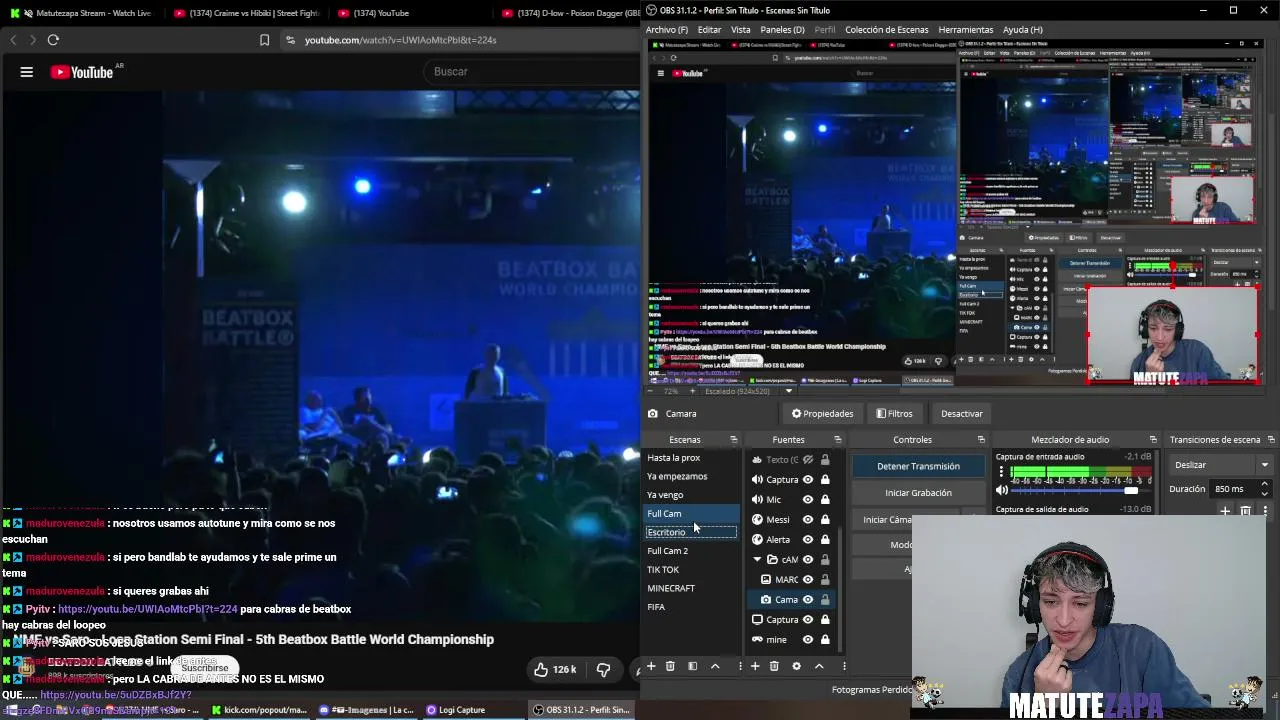Screen dimensions: 1280x720
Task: Click Detener Transmisión button
Action: pos(918,466)
